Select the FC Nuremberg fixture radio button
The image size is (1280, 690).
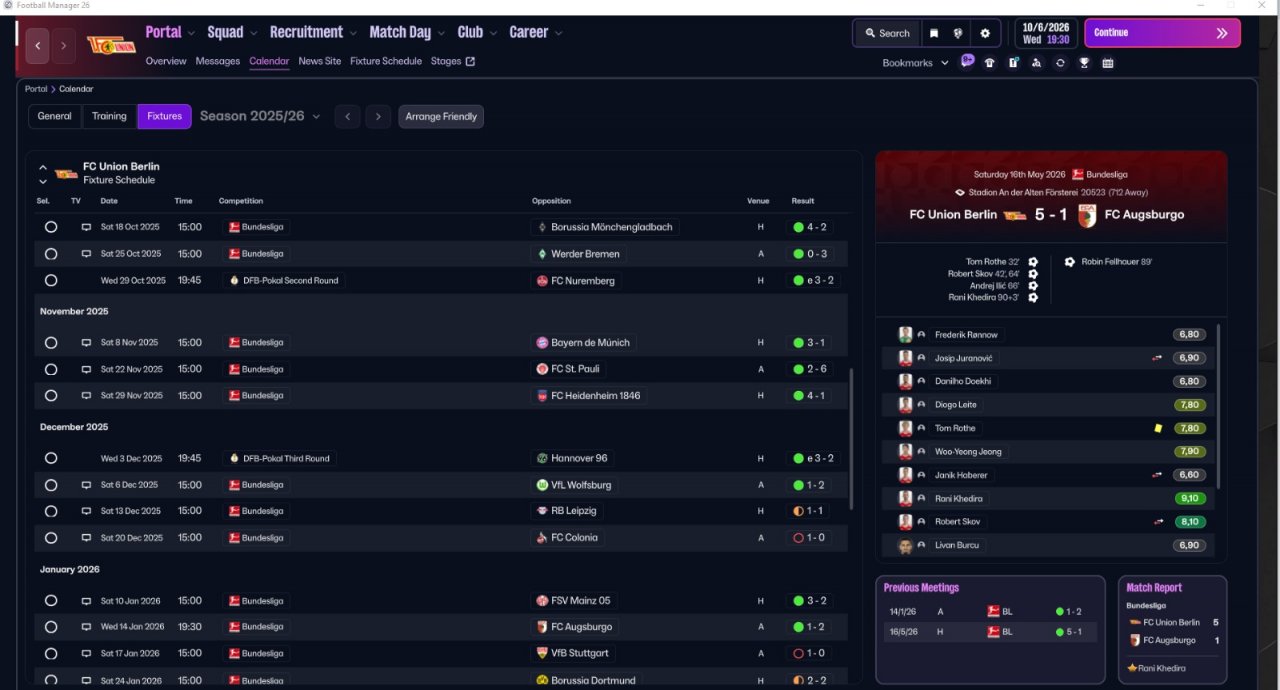(x=51, y=281)
